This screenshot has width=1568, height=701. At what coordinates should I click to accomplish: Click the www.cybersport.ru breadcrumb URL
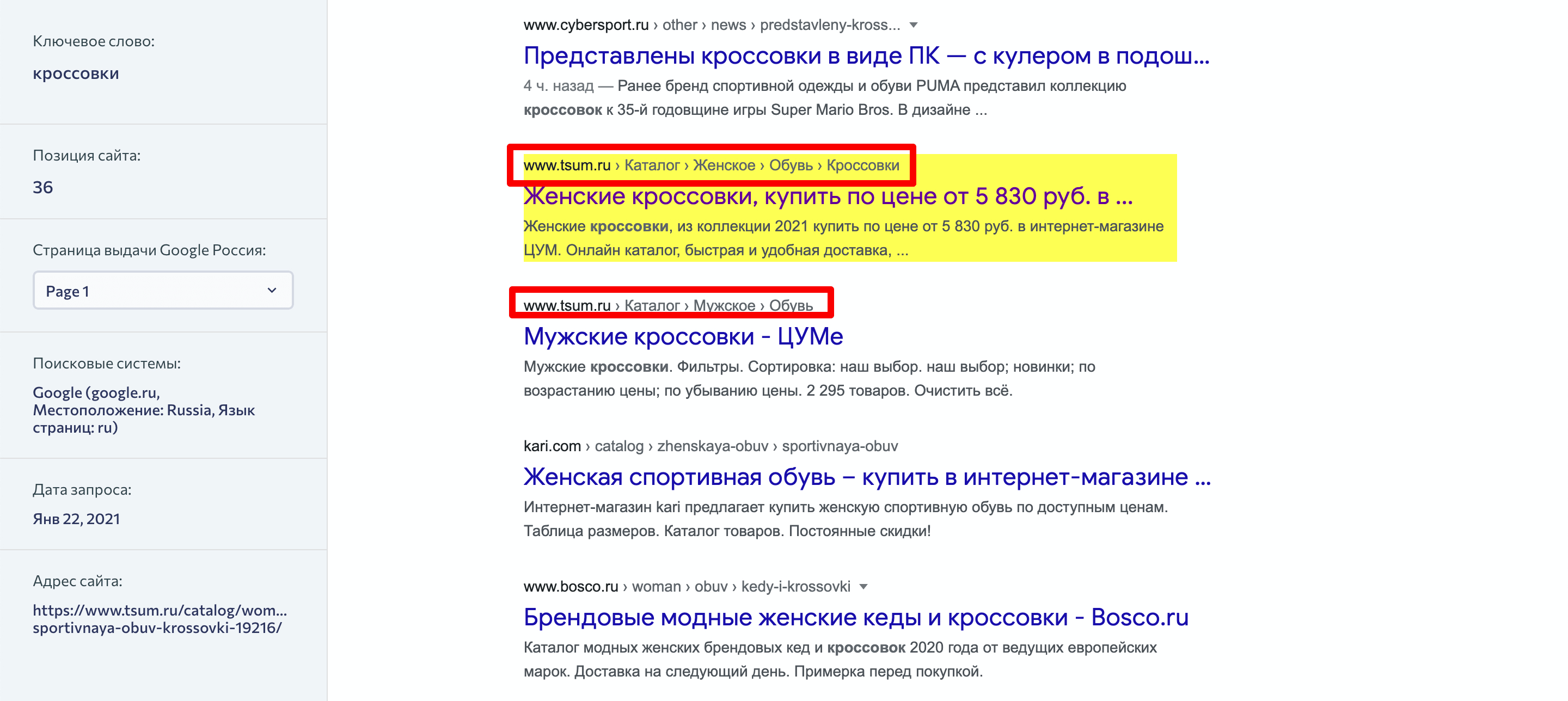(712, 25)
